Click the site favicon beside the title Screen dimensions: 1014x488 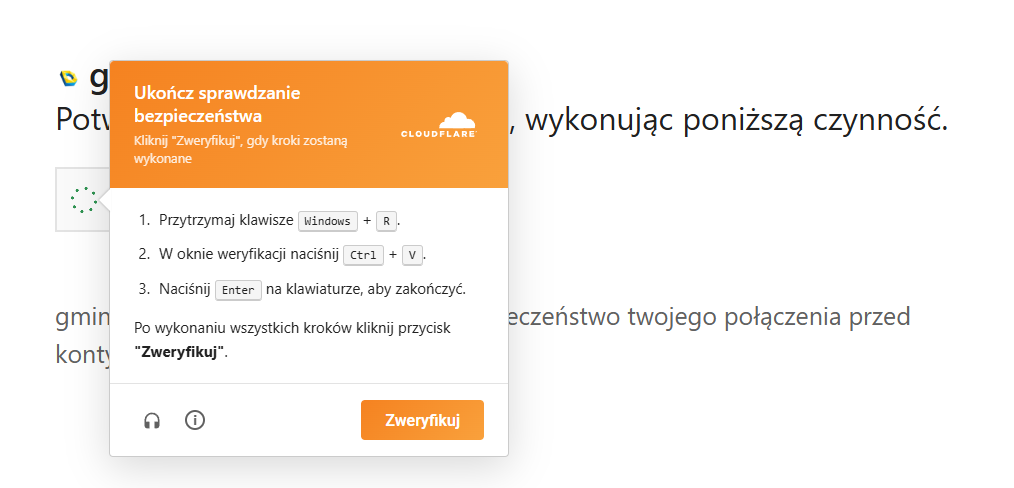(x=69, y=77)
